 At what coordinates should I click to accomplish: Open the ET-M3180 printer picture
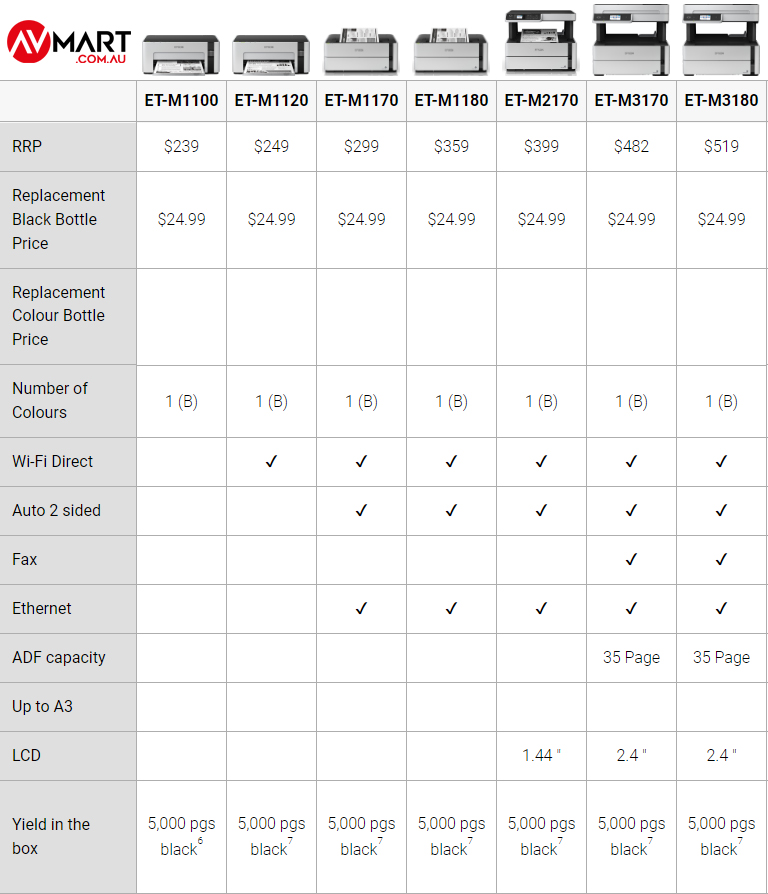(x=721, y=40)
